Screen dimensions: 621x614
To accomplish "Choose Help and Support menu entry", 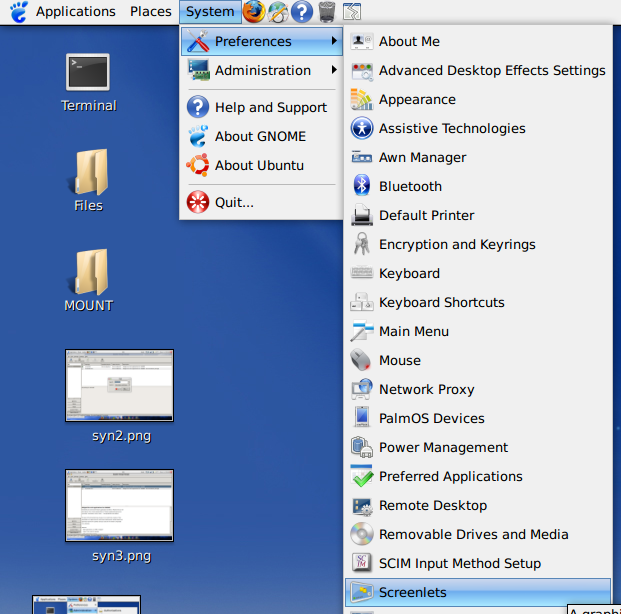I will (261, 107).
